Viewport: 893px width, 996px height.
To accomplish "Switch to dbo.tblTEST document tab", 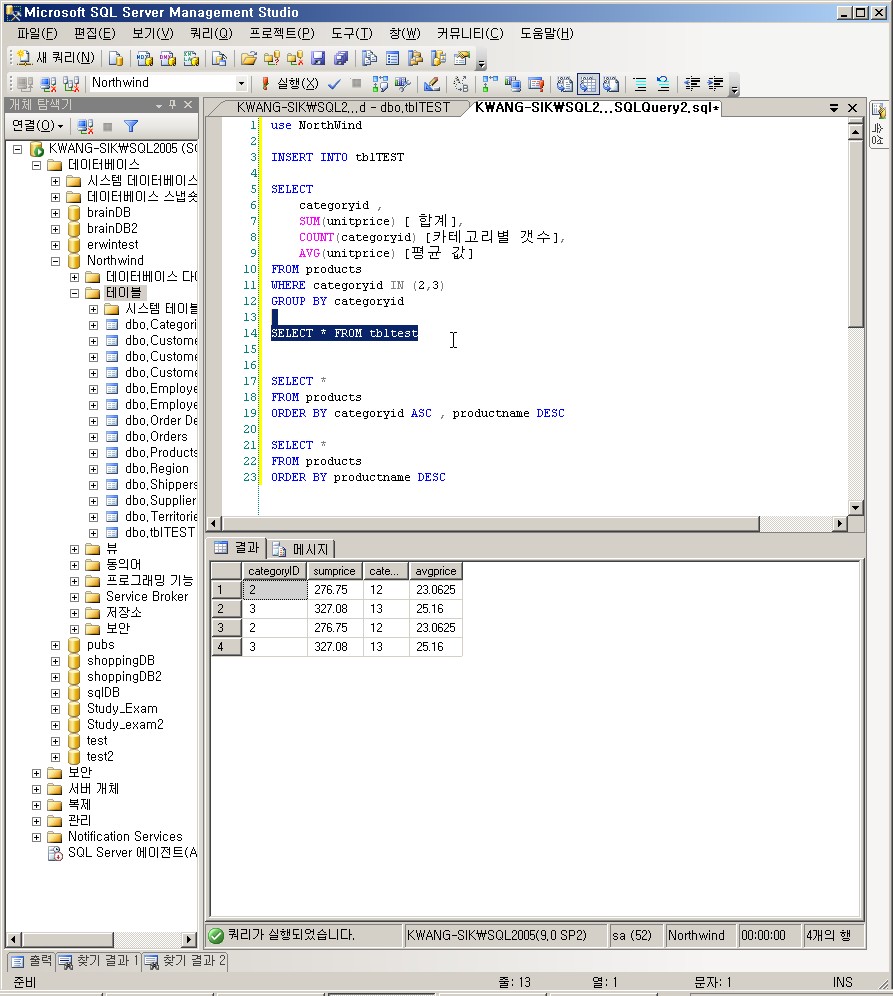I will click(343, 107).
